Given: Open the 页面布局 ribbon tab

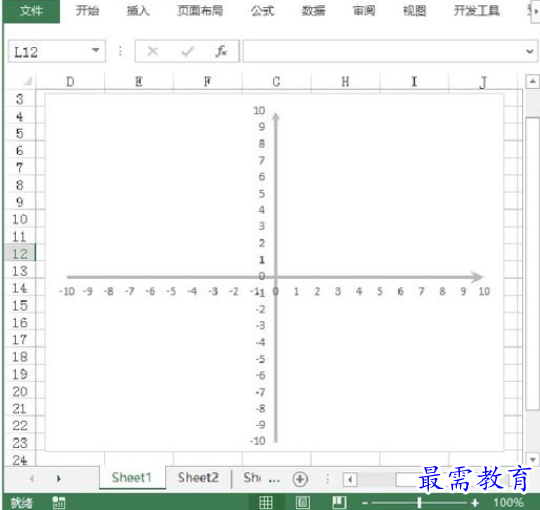Looking at the screenshot, I should point(200,11).
